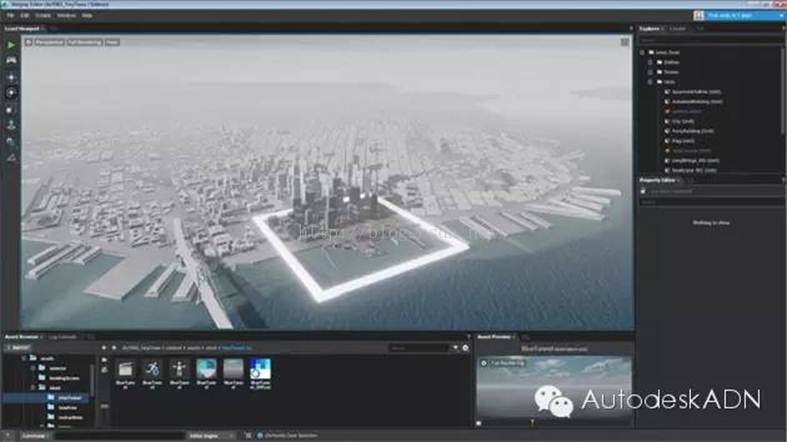Select the Move tool in left toolbar

point(10,76)
